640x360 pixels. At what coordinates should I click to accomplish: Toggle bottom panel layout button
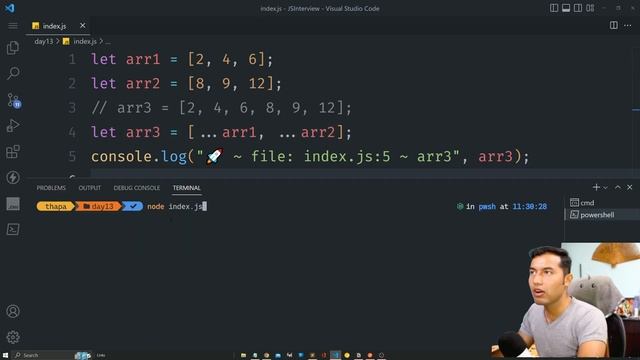566,8
